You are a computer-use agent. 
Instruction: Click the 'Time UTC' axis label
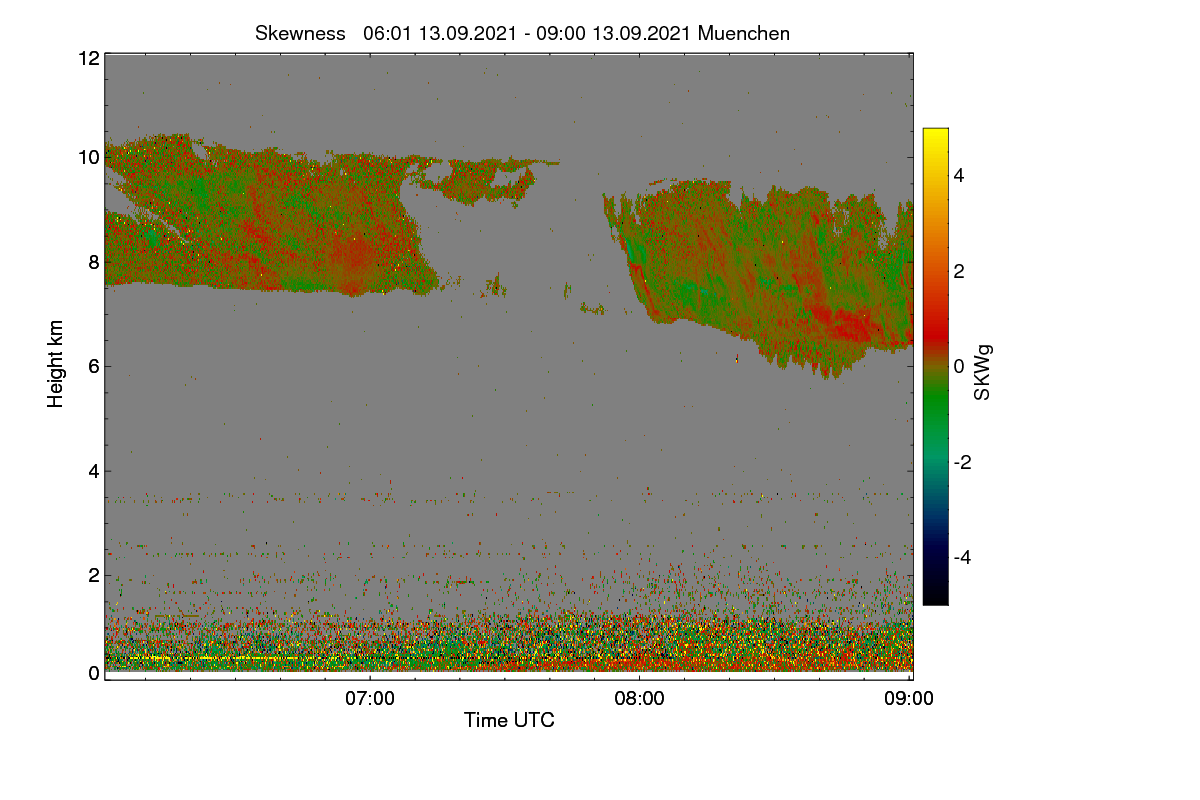pos(509,720)
